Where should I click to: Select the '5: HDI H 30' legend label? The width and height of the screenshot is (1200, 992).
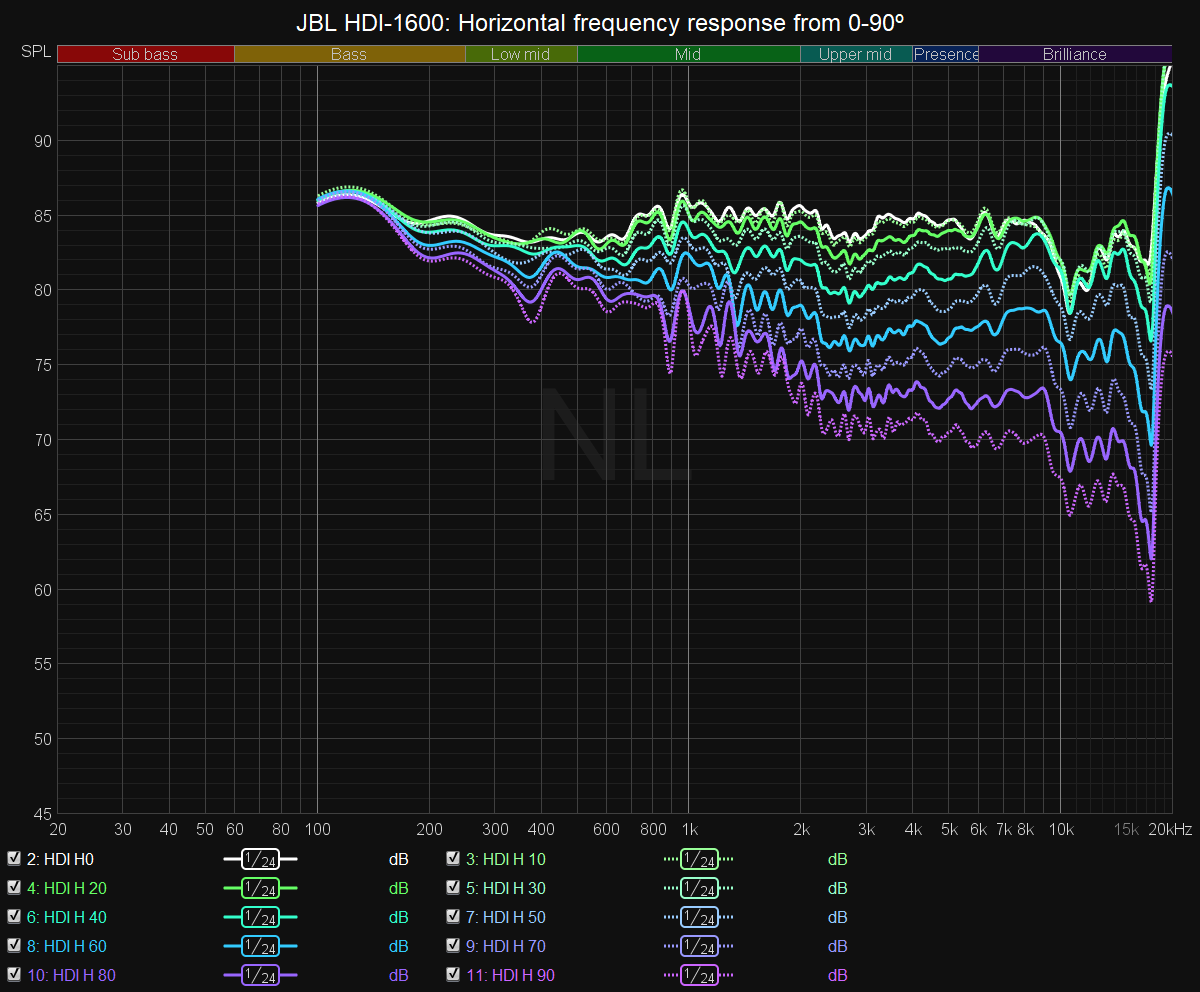[506, 888]
